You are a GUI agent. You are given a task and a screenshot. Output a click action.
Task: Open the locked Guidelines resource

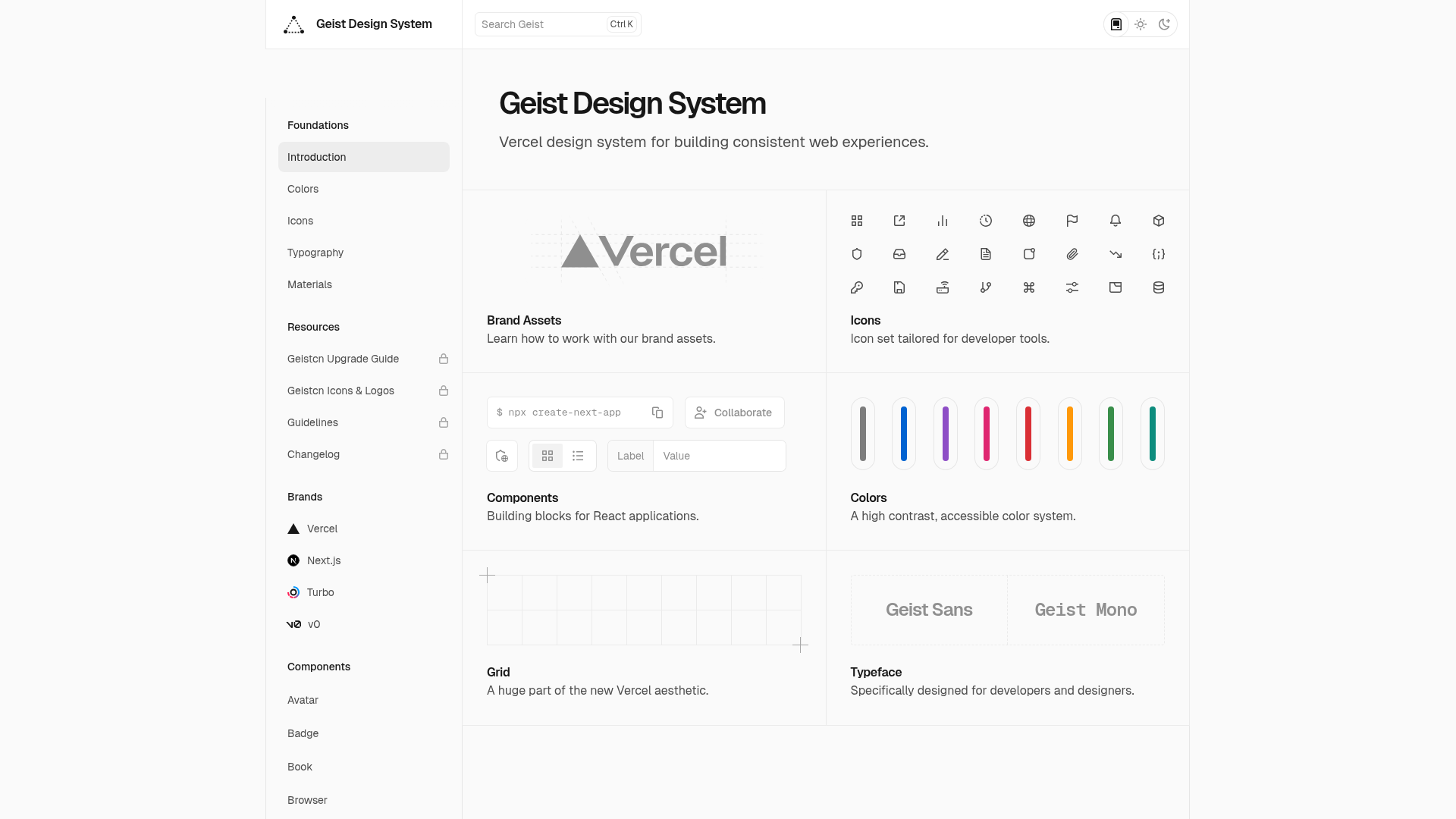pyautogui.click(x=364, y=422)
